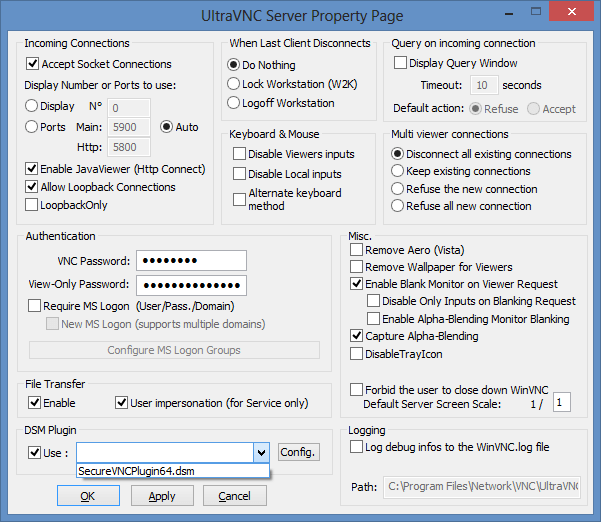Image resolution: width=601 pixels, height=522 pixels.
Task: Choose SecureVNCPlugin64.dsm from the list
Action: [173, 471]
